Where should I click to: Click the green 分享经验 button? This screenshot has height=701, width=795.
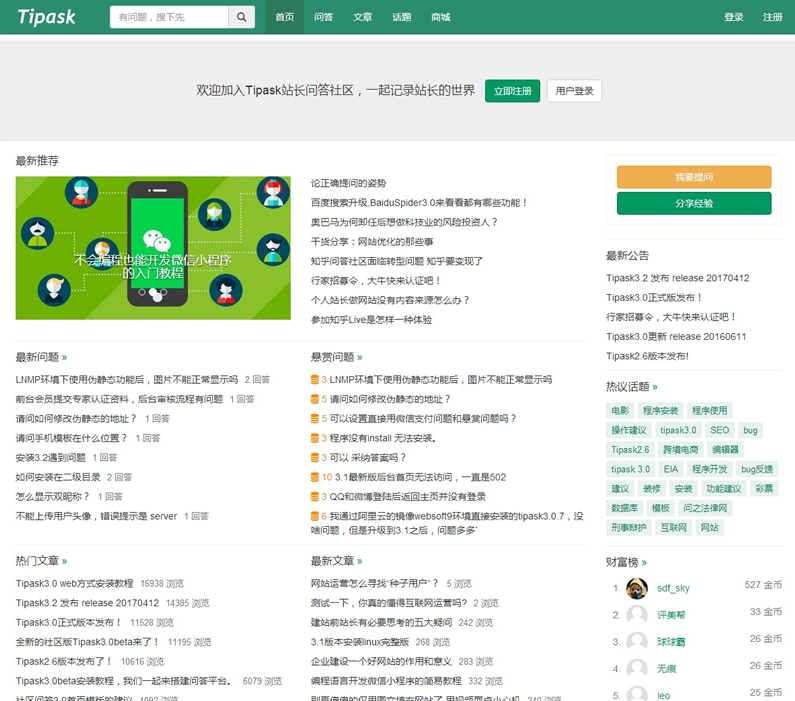694,203
